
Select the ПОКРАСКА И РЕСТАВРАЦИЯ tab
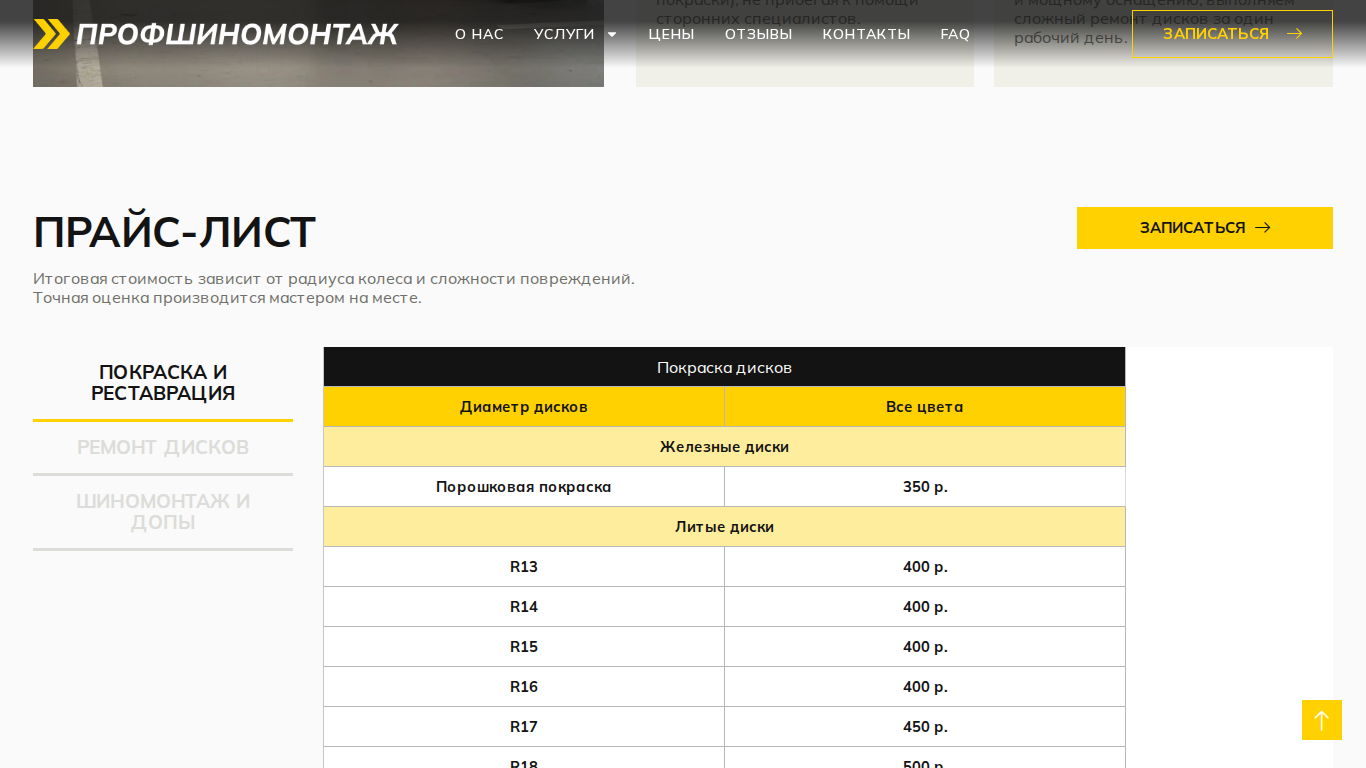(x=163, y=383)
